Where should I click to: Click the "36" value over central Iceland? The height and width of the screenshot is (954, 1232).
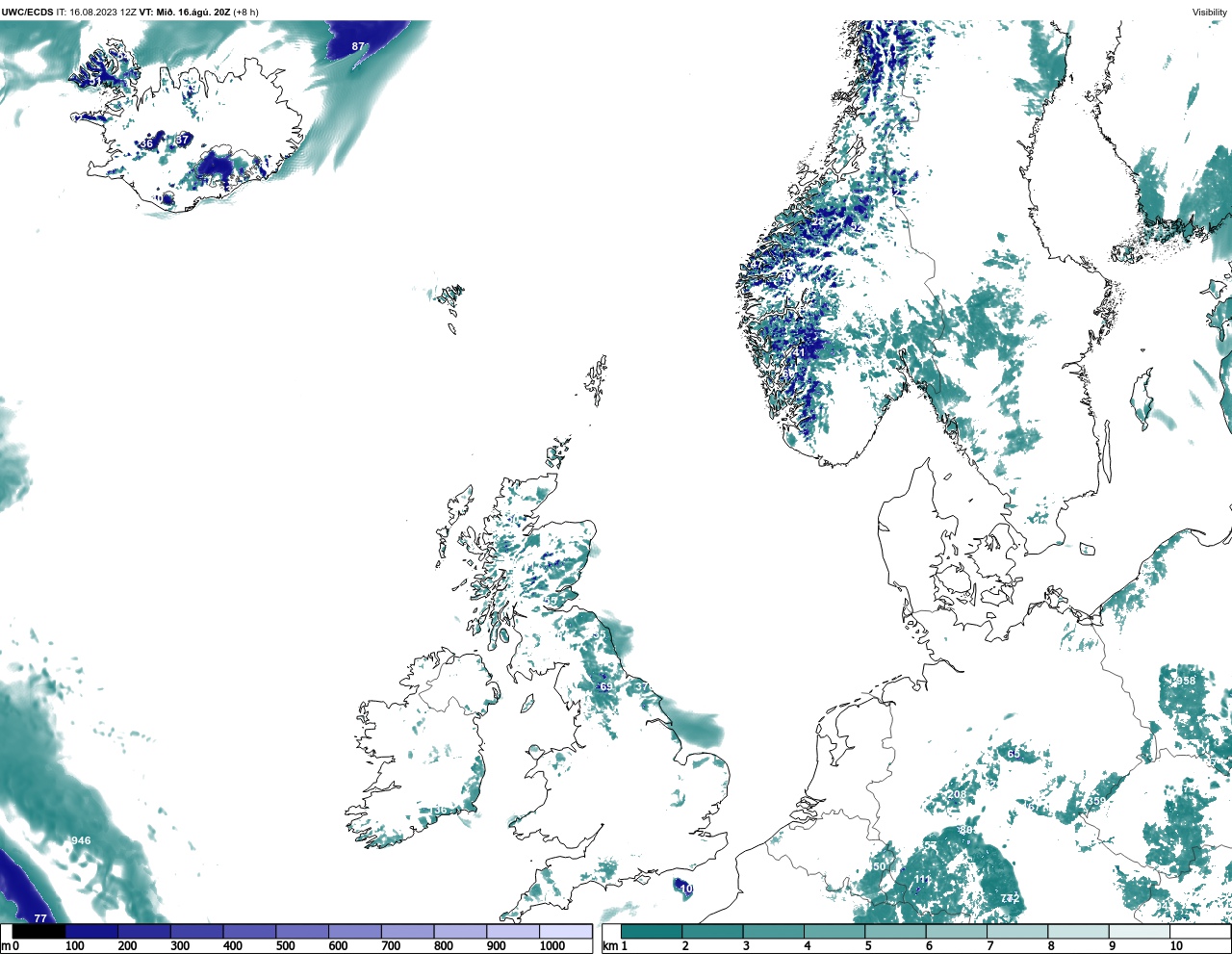tap(146, 143)
